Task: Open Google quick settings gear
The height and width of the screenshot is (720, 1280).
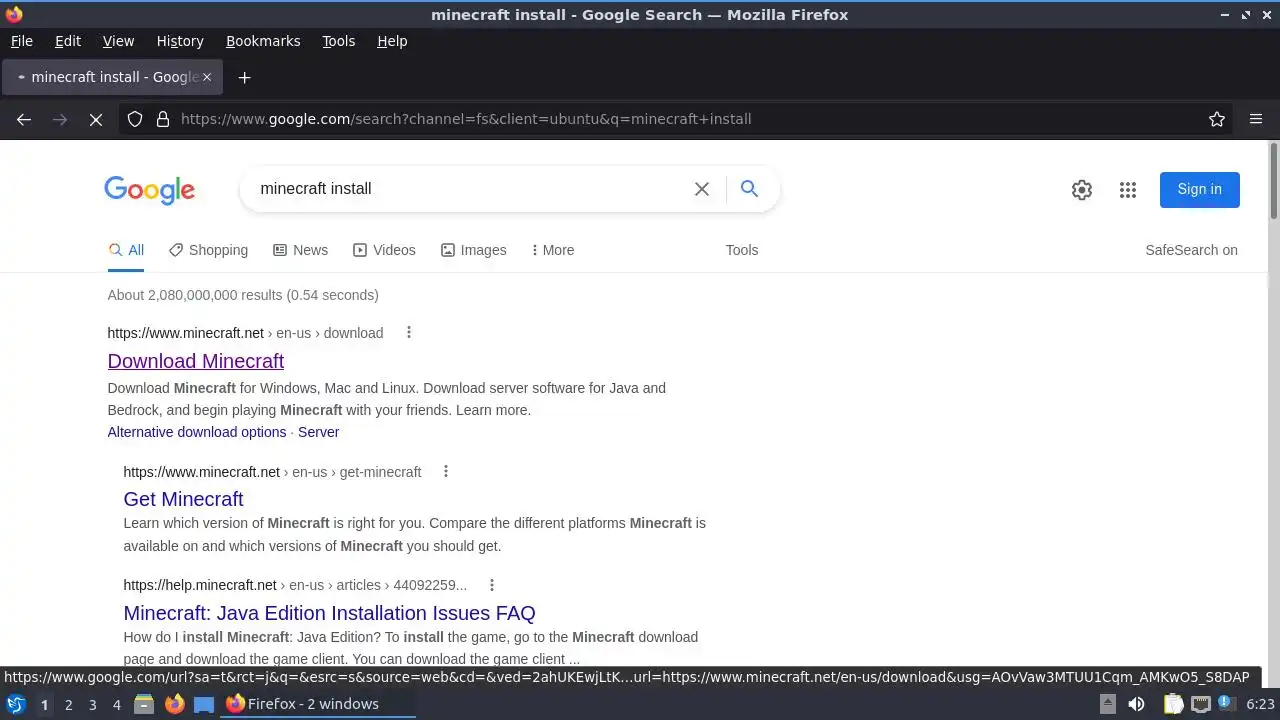Action: point(1082,190)
